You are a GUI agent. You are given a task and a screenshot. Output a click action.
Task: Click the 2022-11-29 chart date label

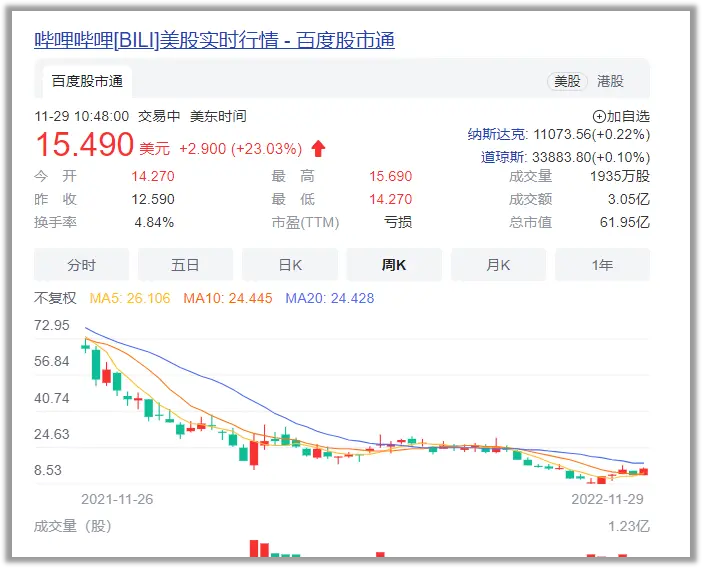[x=608, y=499]
